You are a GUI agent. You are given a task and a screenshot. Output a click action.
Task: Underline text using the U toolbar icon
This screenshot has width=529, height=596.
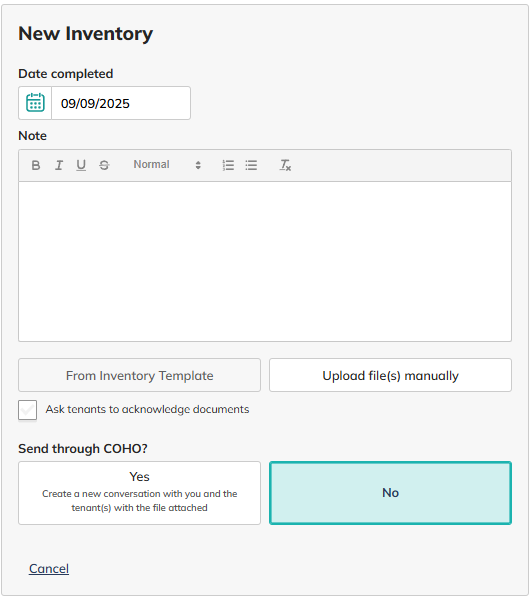tap(81, 165)
